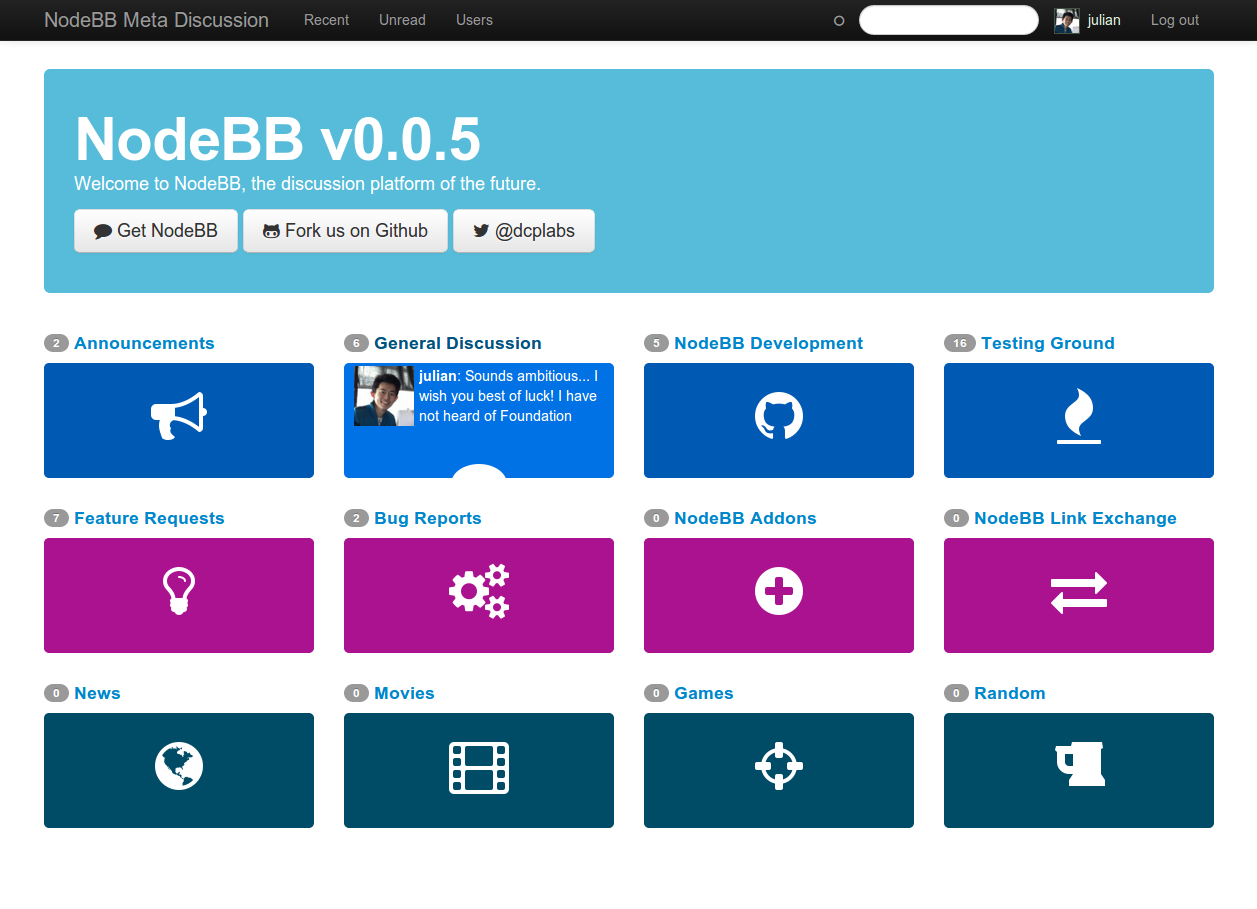Click the Get NodeBB button
The height and width of the screenshot is (909, 1257).
point(156,231)
